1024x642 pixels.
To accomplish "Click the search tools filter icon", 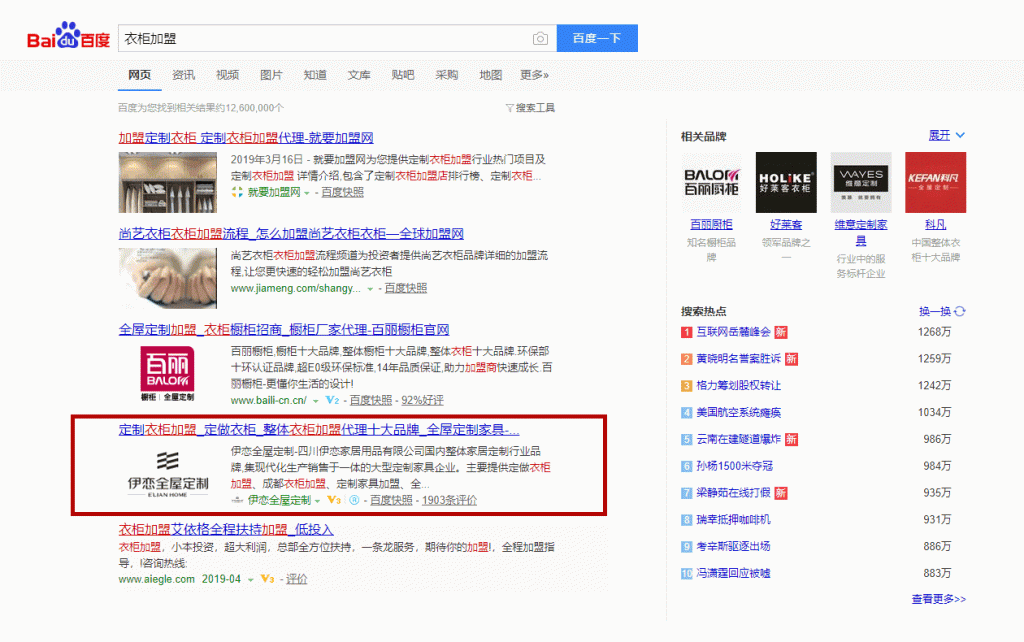I will 509,108.
